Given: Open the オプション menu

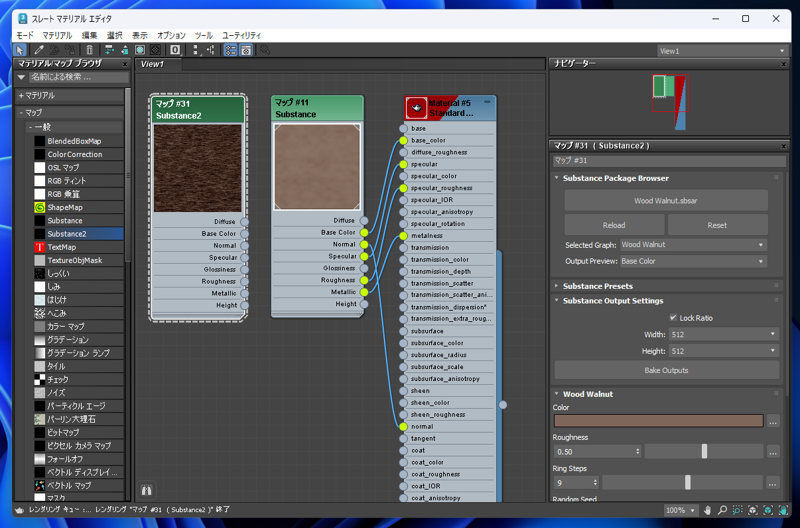Looking at the screenshot, I should pos(171,35).
